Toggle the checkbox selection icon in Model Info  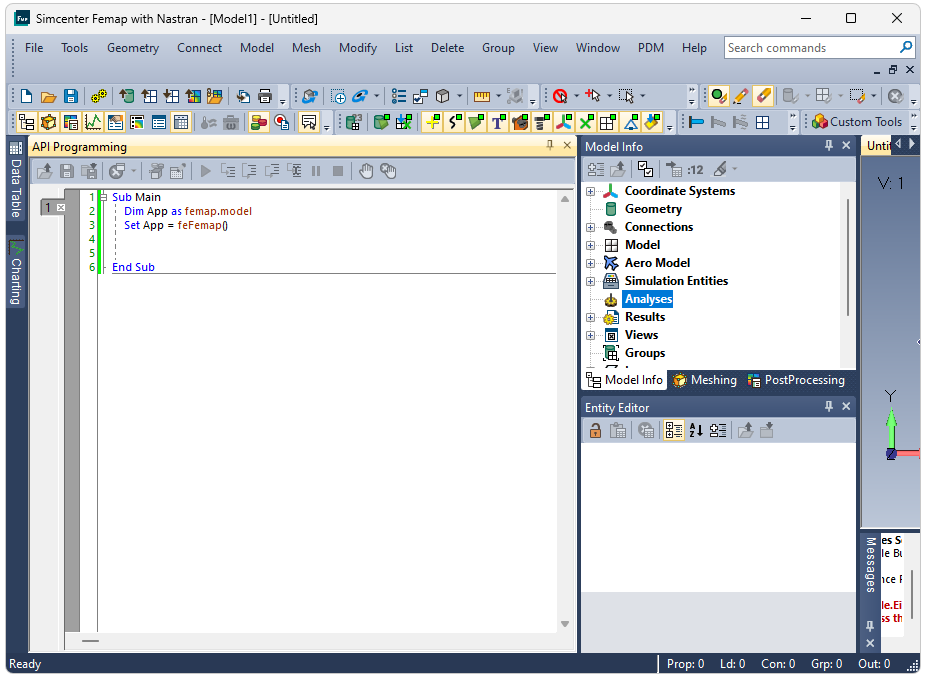pos(645,170)
